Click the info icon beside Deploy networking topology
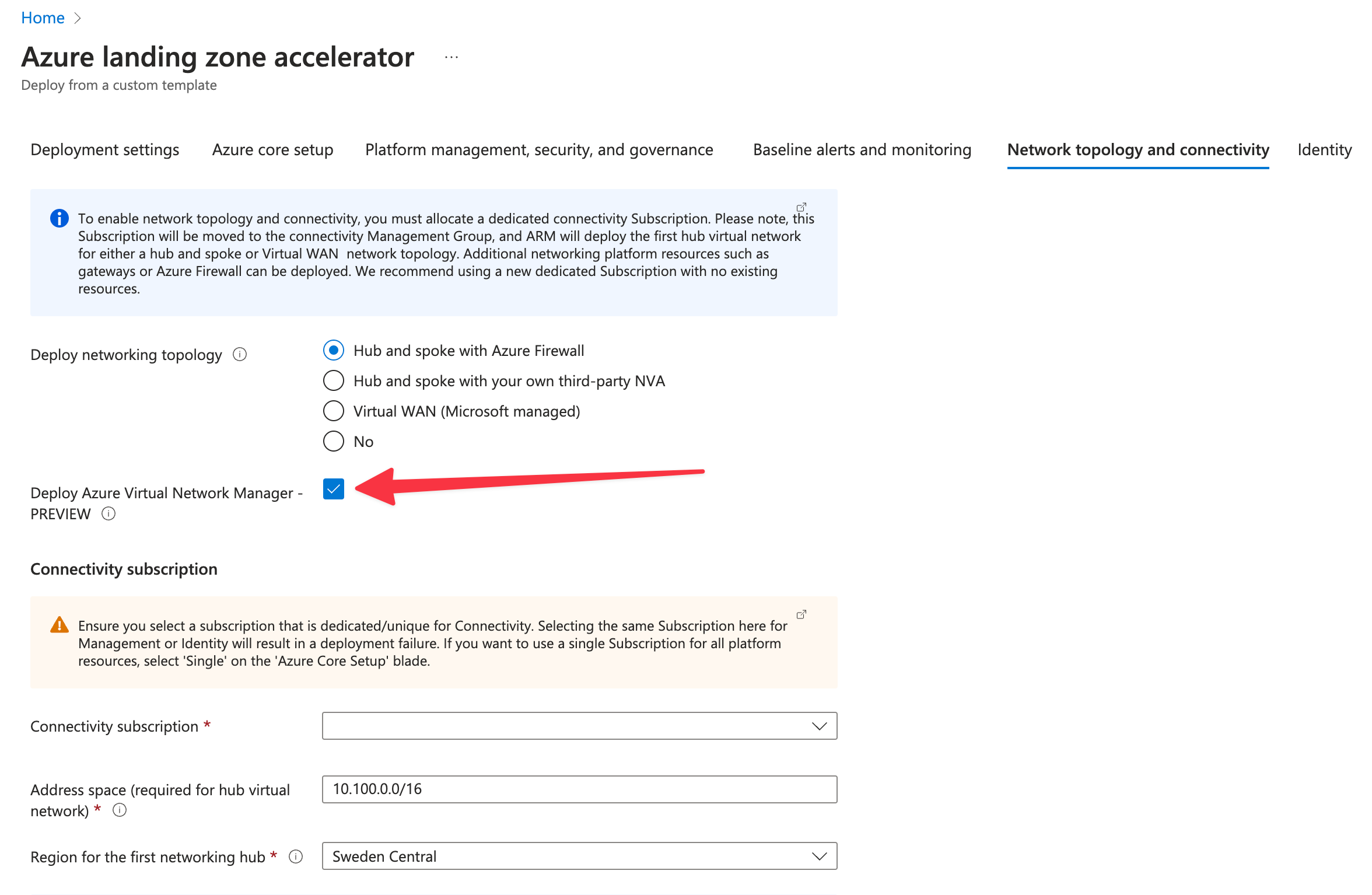Viewport: 1372px width, 895px height. [x=240, y=354]
